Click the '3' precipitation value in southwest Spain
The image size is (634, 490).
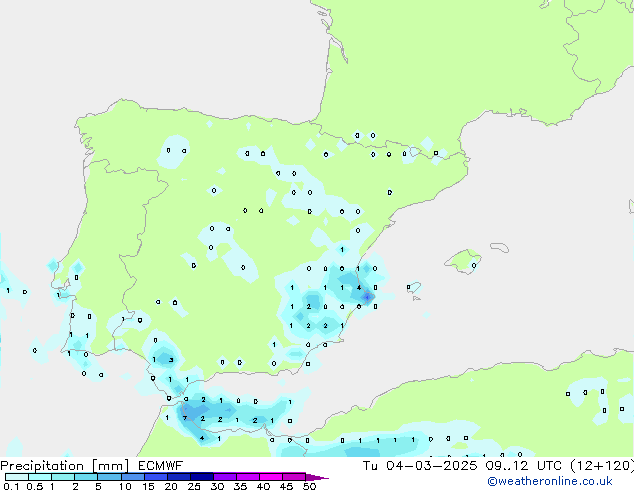coord(171,360)
